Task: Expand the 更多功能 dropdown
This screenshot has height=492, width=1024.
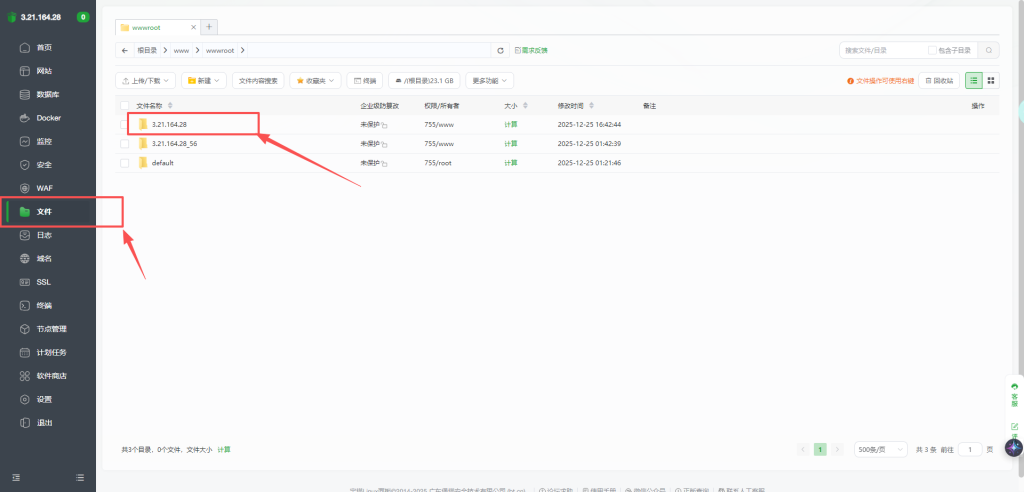Action: [489, 80]
